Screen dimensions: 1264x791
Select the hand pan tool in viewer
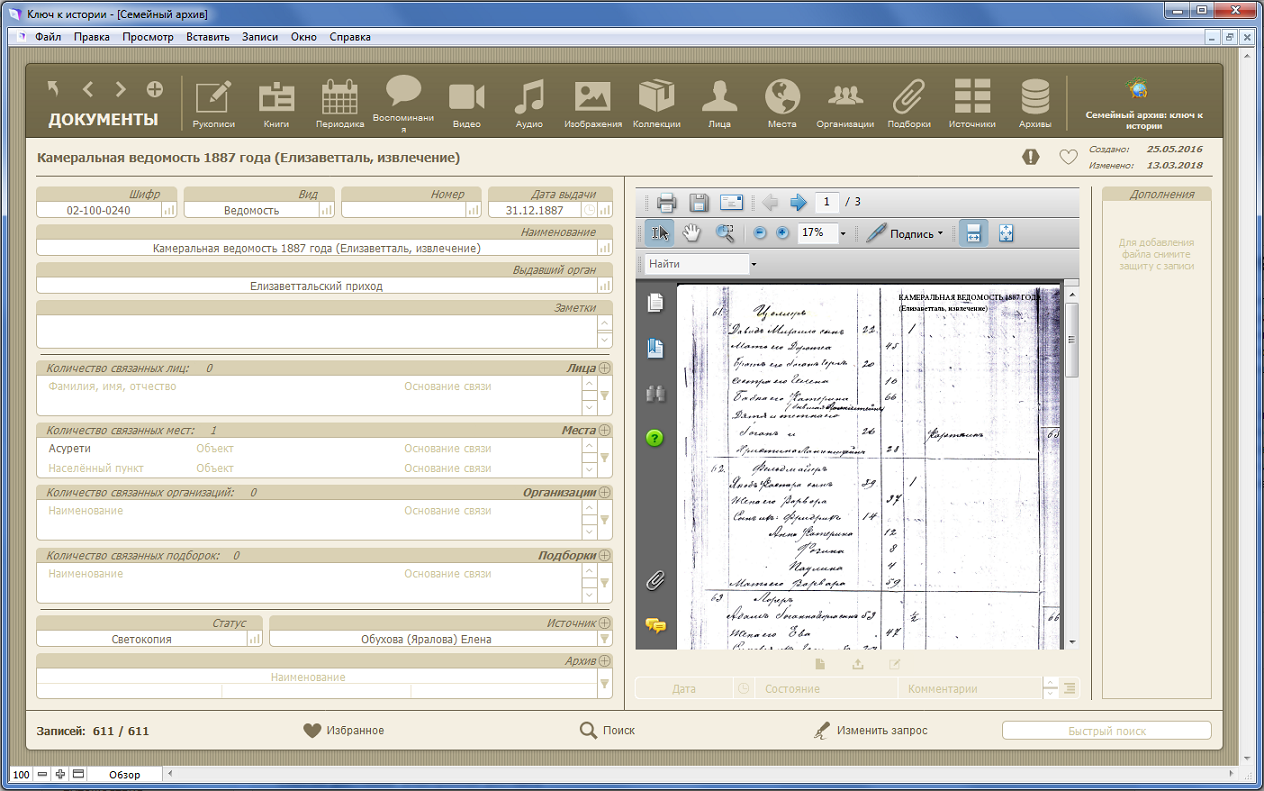(692, 233)
